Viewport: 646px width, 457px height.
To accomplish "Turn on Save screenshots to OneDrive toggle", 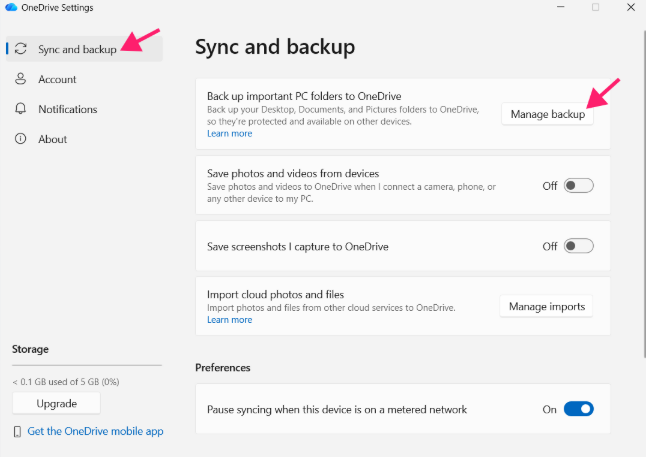I will pos(578,246).
